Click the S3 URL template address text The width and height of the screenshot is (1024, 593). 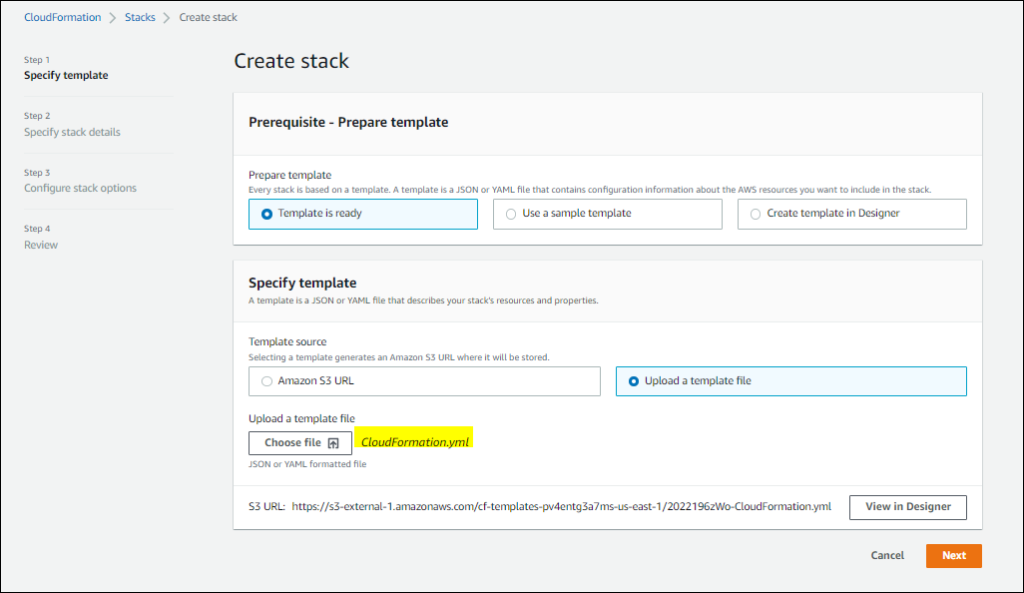[561, 507]
